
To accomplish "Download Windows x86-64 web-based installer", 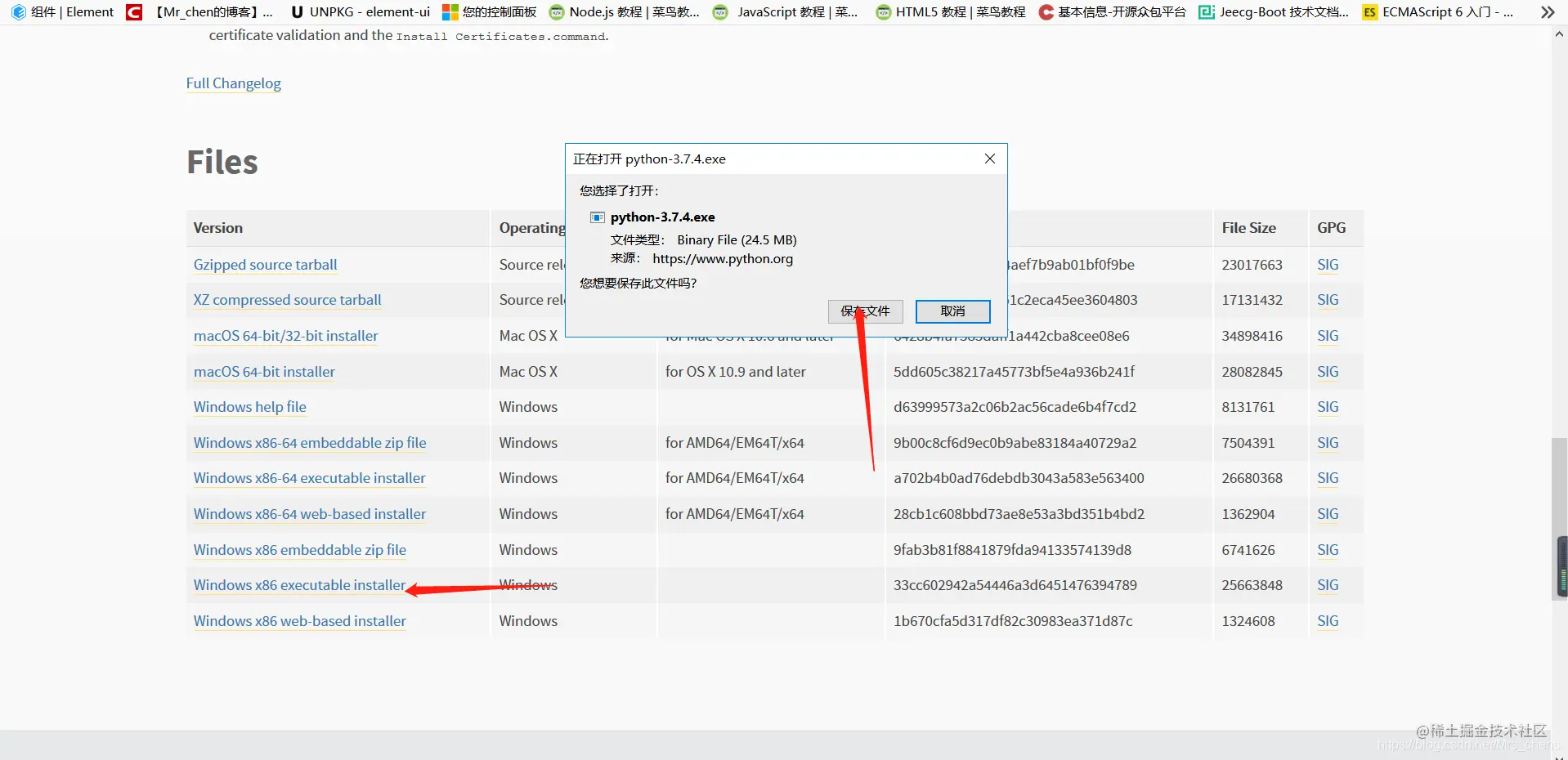I will coord(310,514).
